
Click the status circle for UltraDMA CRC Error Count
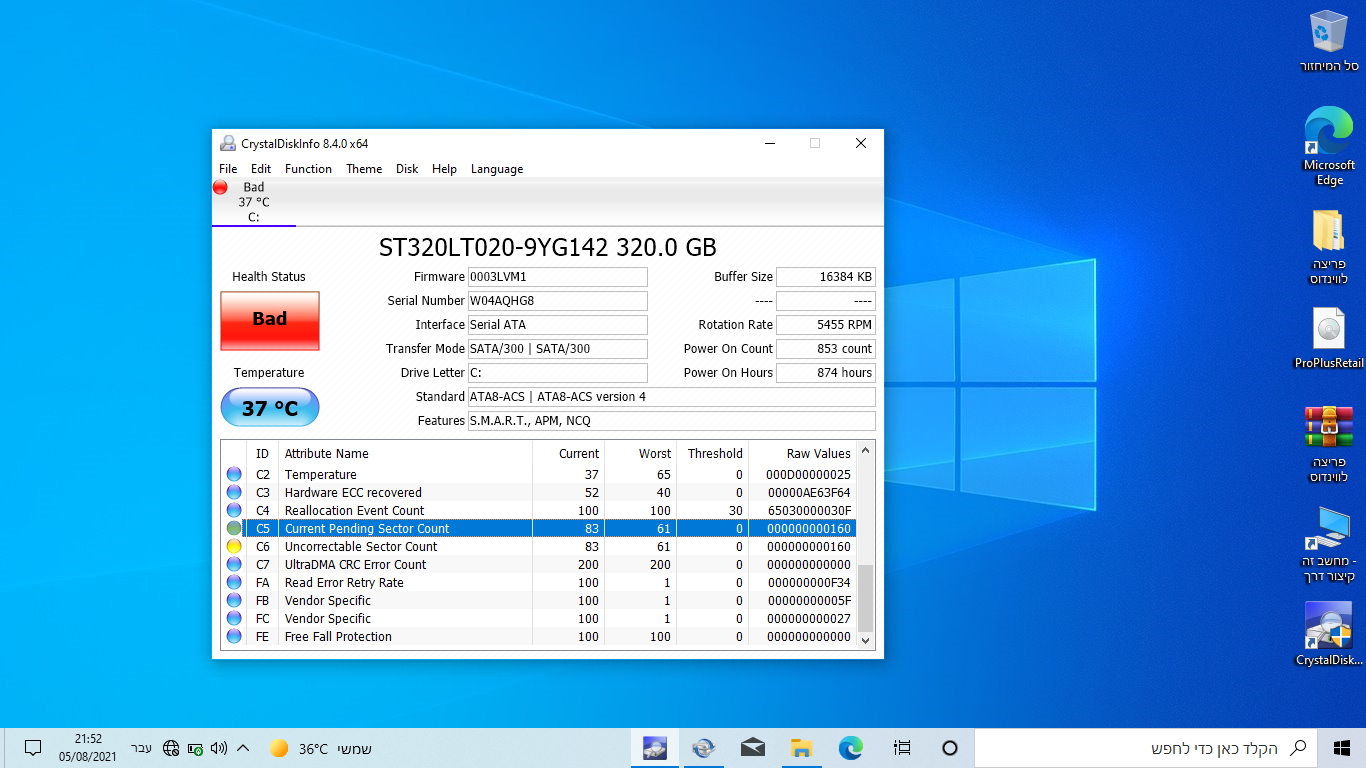(x=234, y=564)
